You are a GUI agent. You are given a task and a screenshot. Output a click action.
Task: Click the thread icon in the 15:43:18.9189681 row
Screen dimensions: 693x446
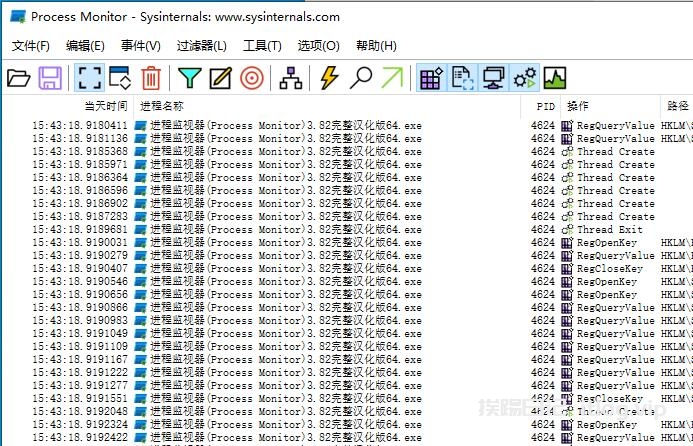click(x=567, y=230)
